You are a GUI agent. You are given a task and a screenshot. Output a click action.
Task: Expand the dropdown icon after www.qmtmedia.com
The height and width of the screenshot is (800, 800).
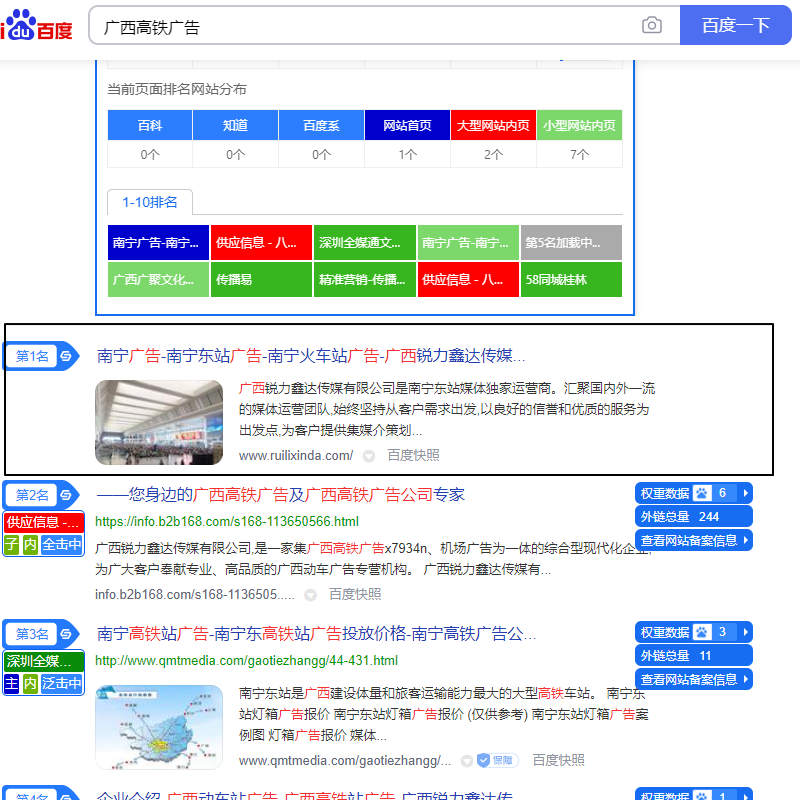[466, 761]
